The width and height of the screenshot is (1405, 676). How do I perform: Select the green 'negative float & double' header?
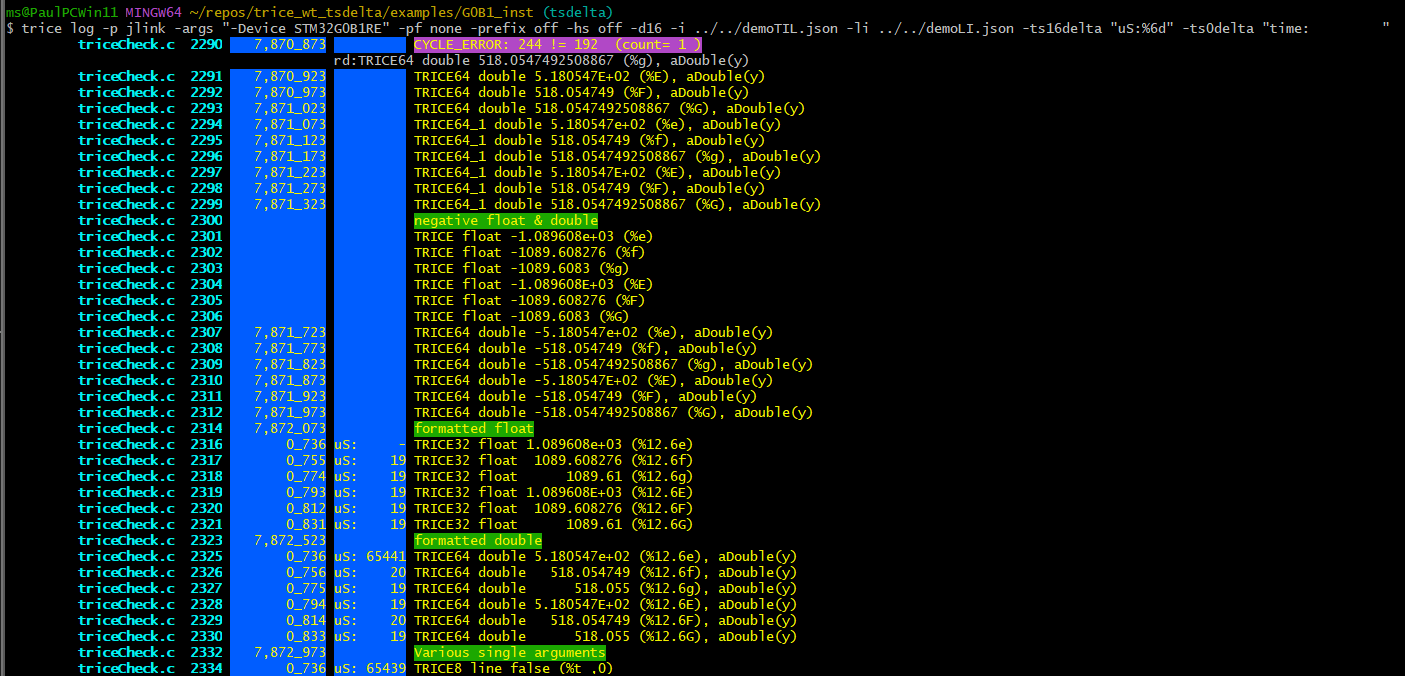tap(506, 220)
